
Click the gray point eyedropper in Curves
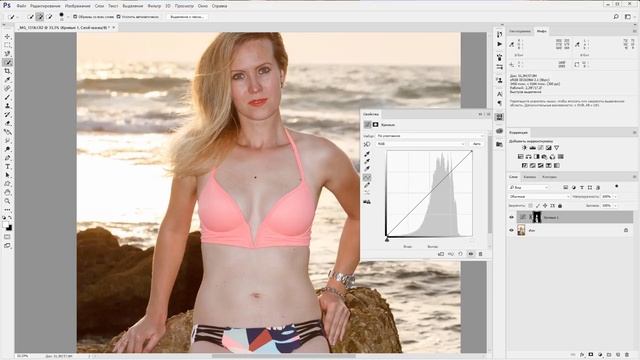tap(367, 161)
